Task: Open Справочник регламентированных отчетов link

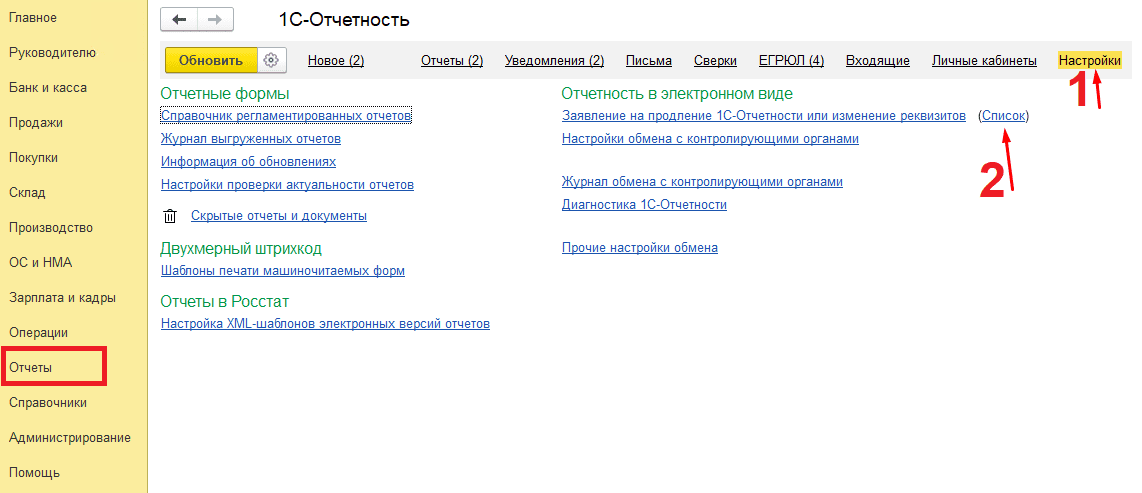Action: tap(286, 115)
